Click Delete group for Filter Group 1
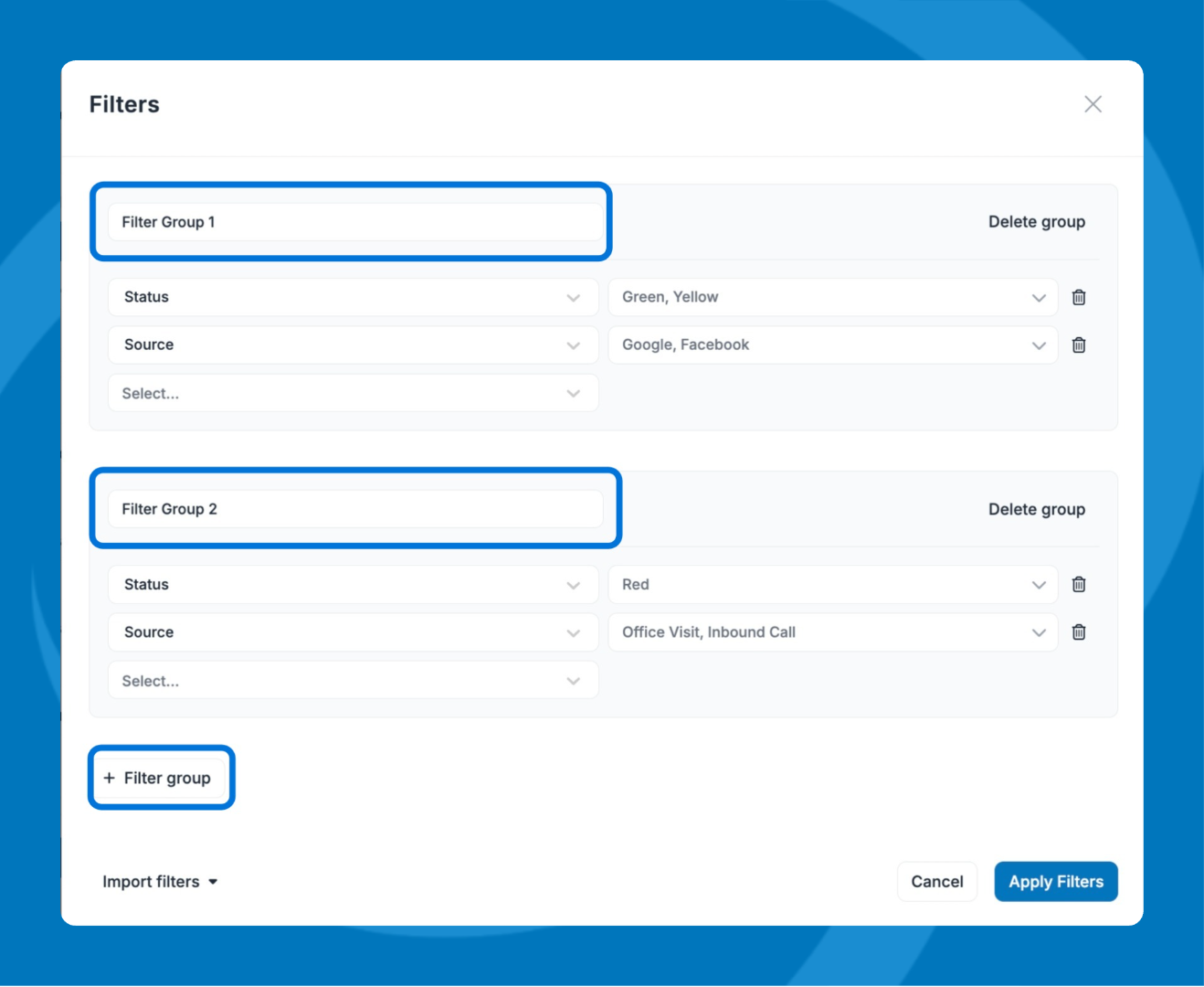Image resolution: width=1204 pixels, height=987 pixels. [1036, 222]
